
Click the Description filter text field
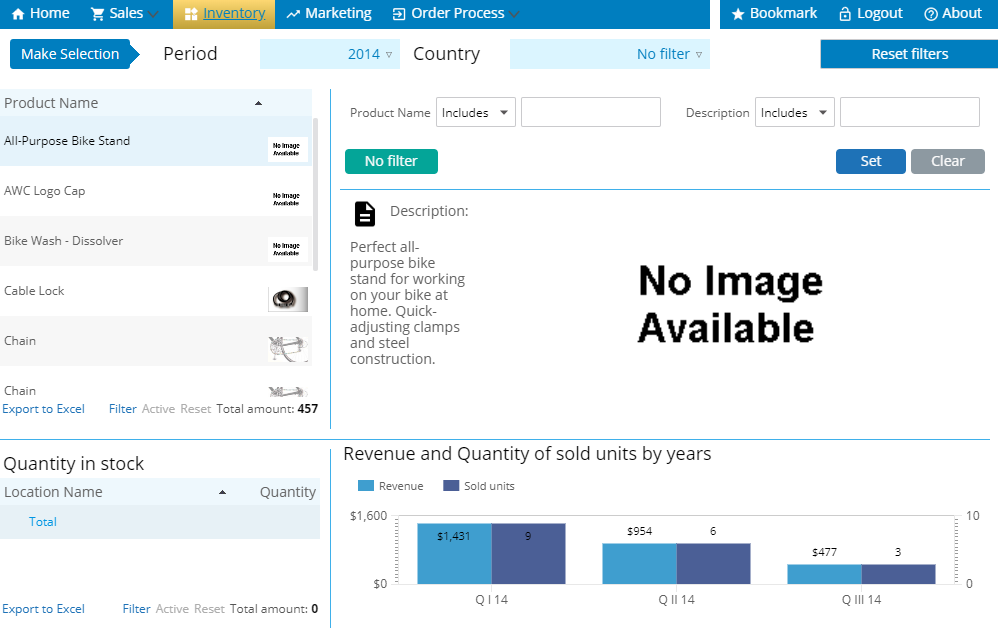[909, 113]
